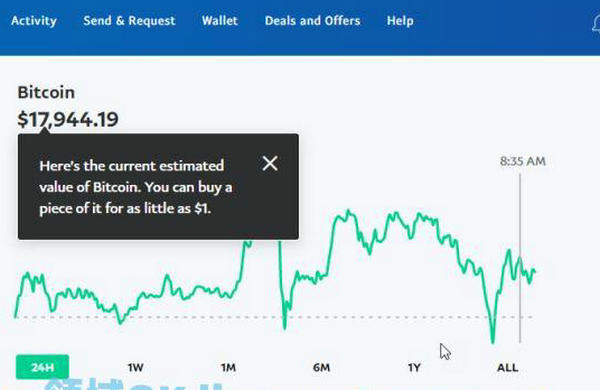
Task: Click the Bitcoin price $17,944.19
Action: (68, 119)
